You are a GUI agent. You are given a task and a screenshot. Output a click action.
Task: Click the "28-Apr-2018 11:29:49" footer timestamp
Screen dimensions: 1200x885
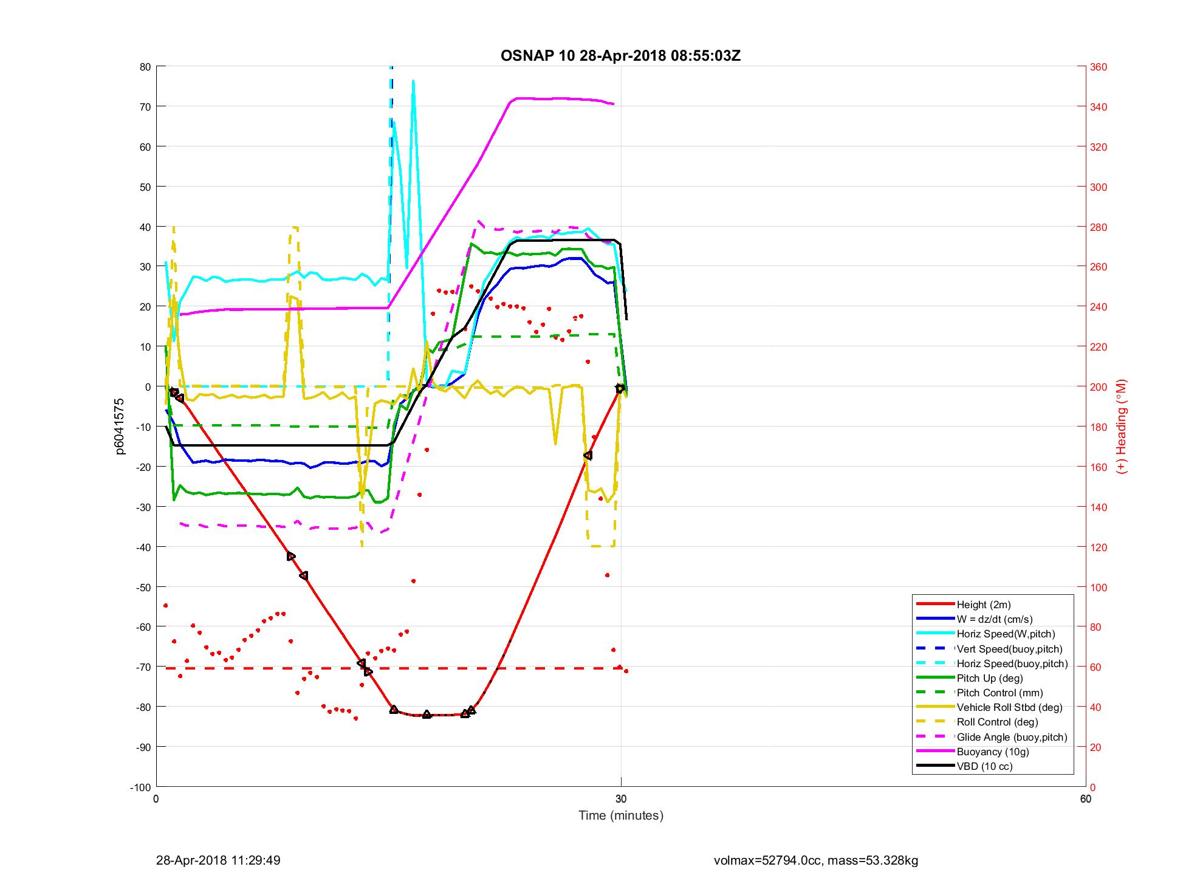point(218,860)
